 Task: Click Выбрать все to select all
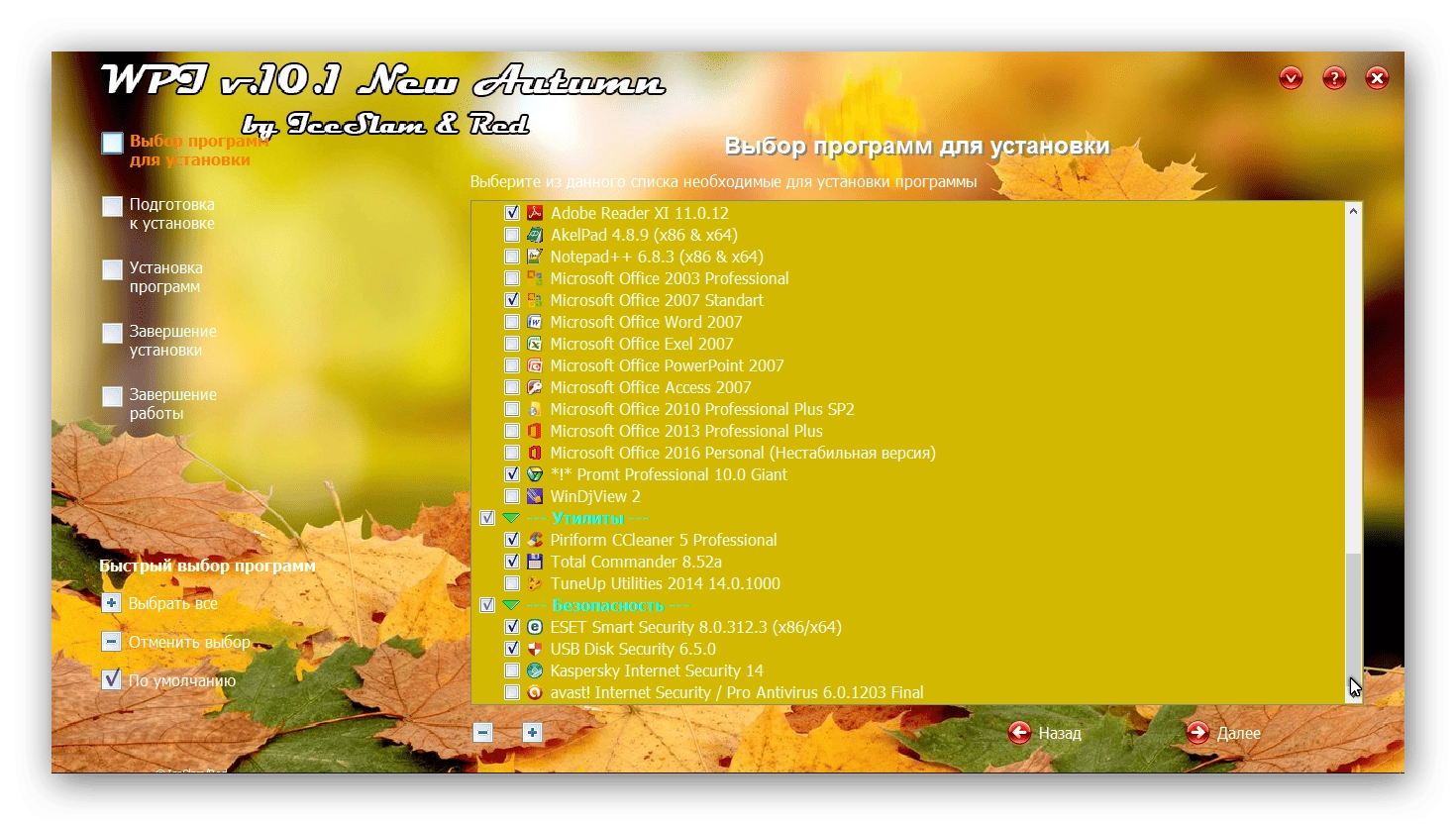click(x=159, y=603)
